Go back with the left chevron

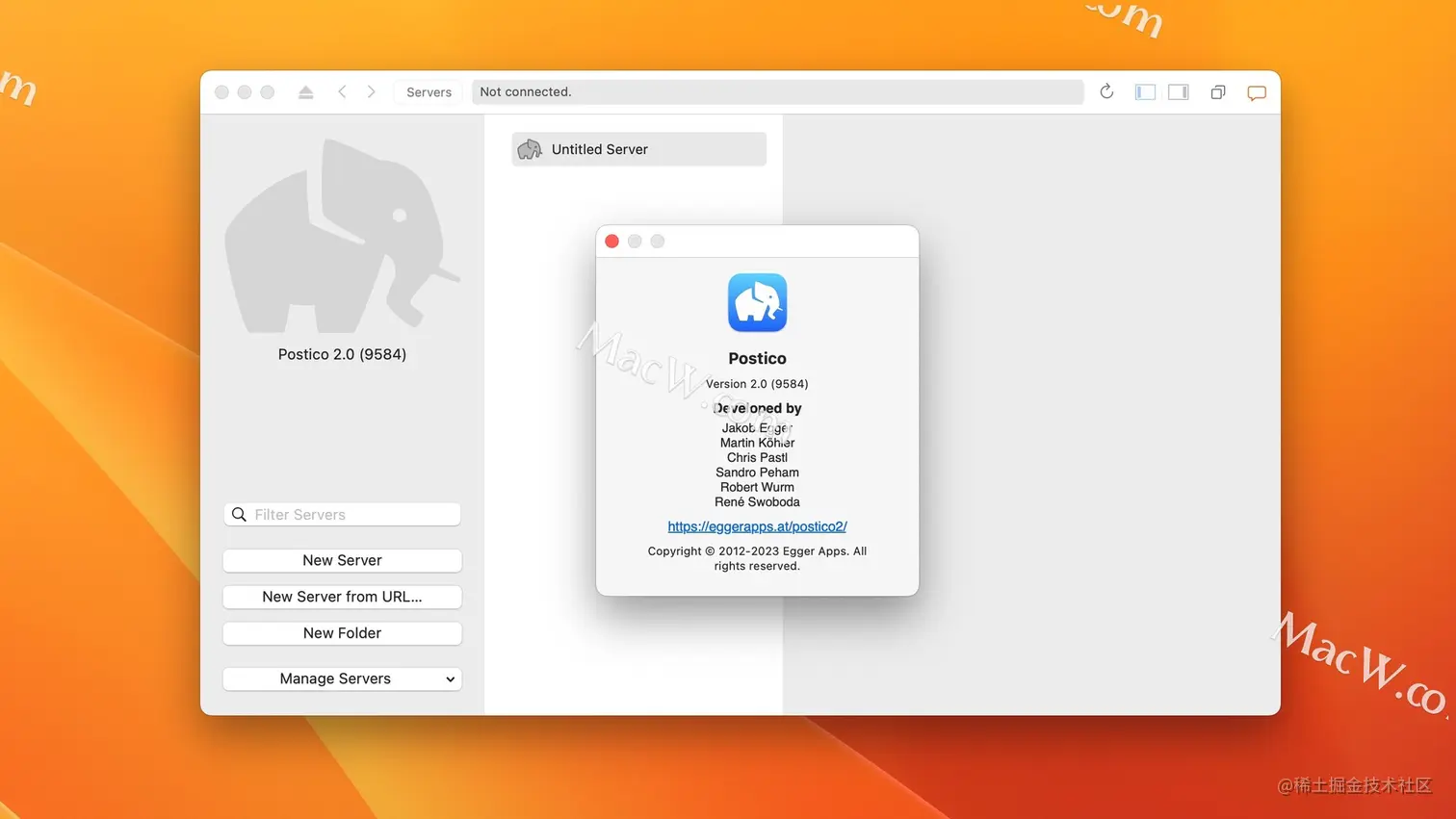[342, 91]
